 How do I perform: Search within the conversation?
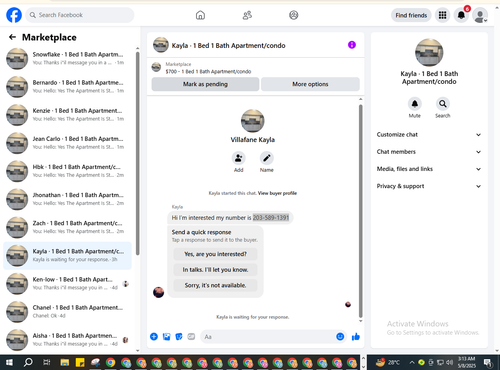pos(443,104)
